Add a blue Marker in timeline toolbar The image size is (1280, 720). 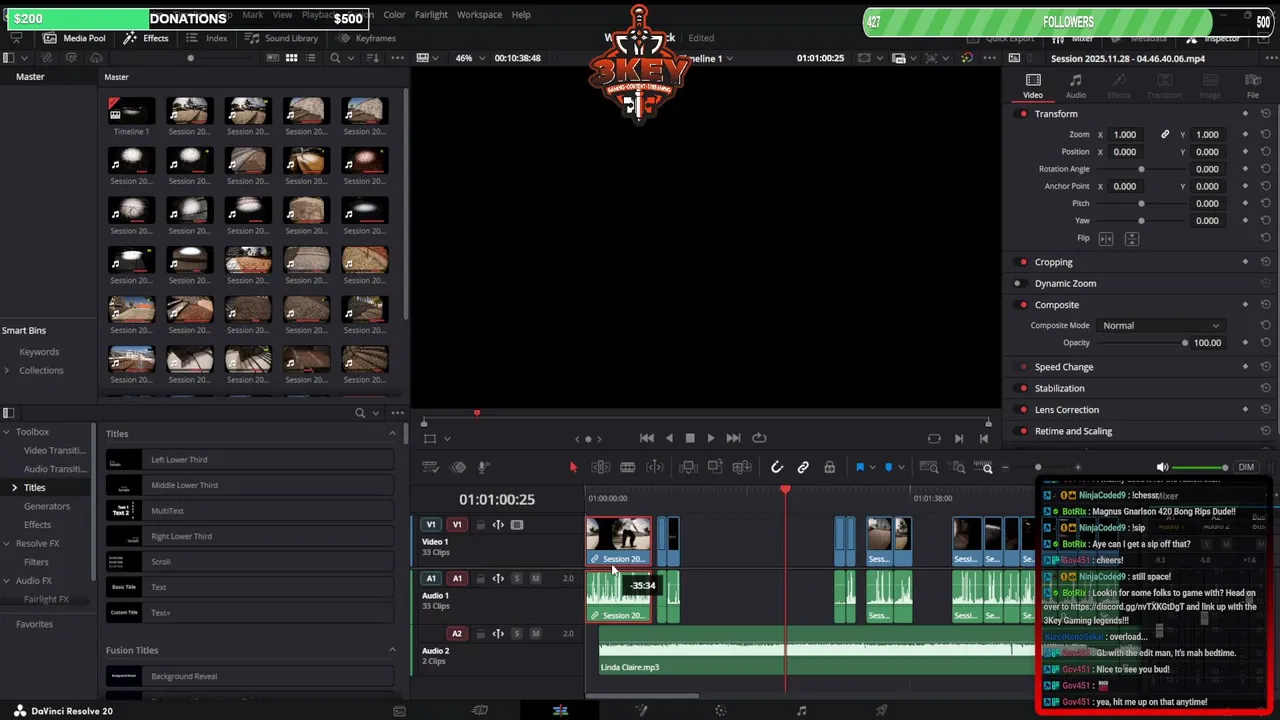[888, 468]
